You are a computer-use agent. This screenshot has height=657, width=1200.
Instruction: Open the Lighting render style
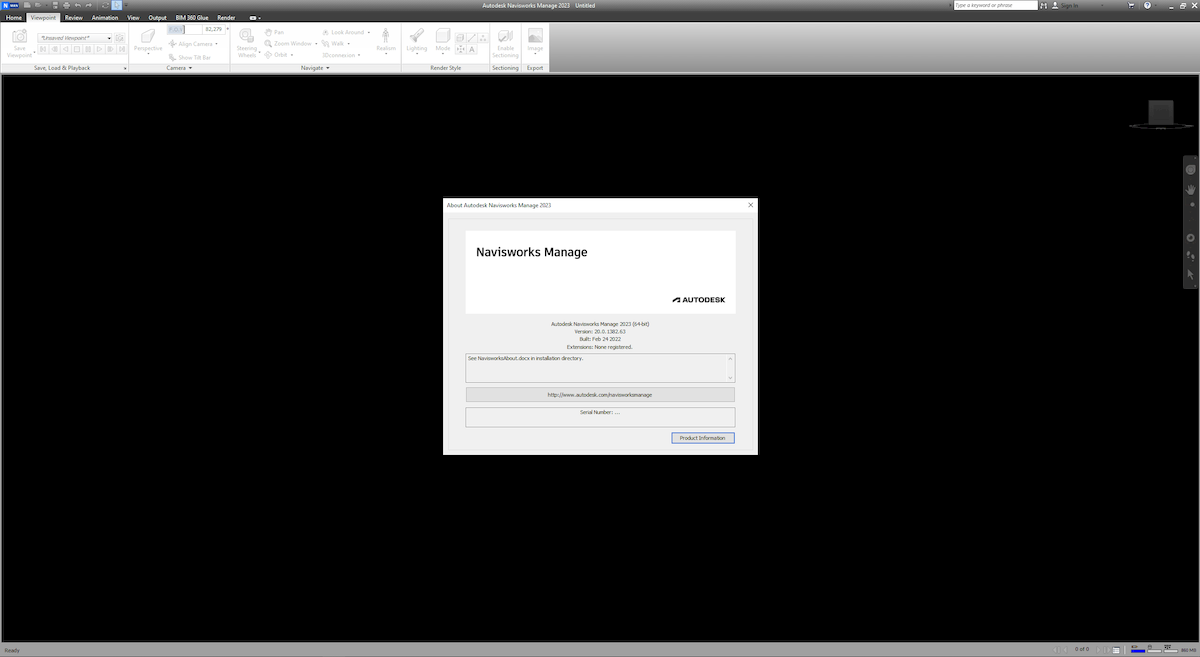417,40
